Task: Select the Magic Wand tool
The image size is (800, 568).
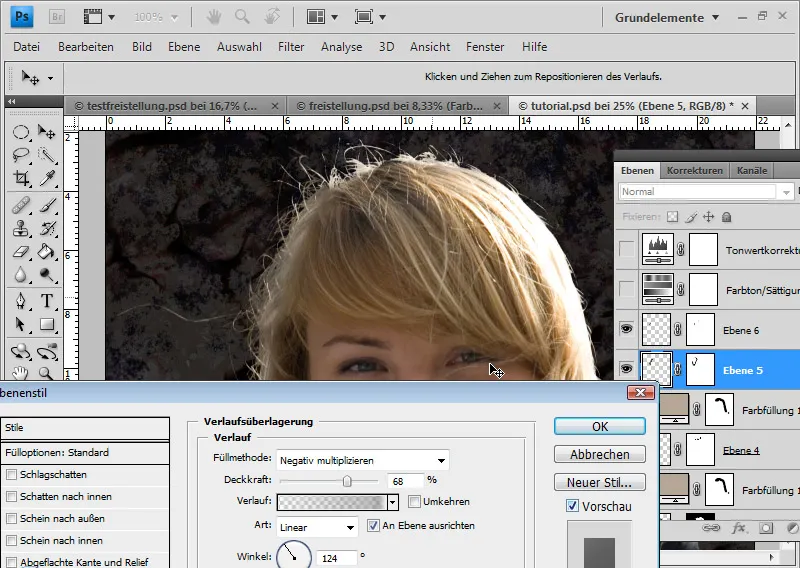Action: (x=46, y=155)
